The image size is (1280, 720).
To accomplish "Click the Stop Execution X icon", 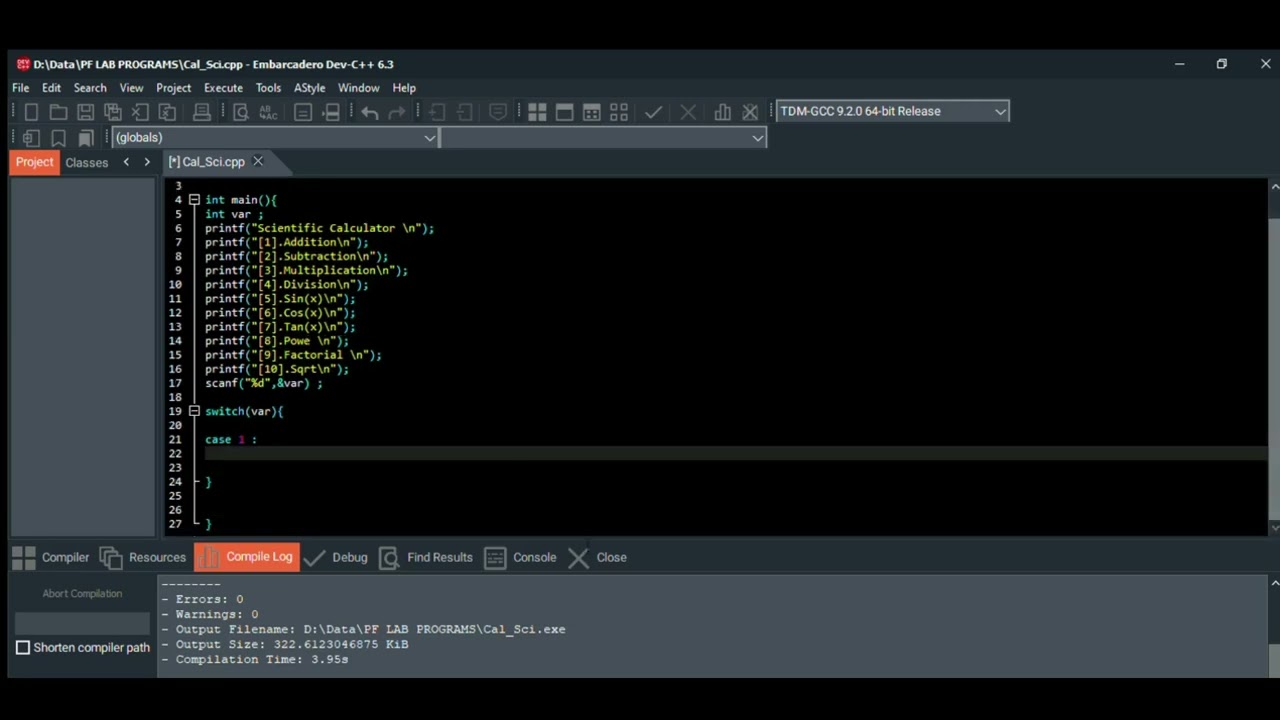I will point(688,112).
